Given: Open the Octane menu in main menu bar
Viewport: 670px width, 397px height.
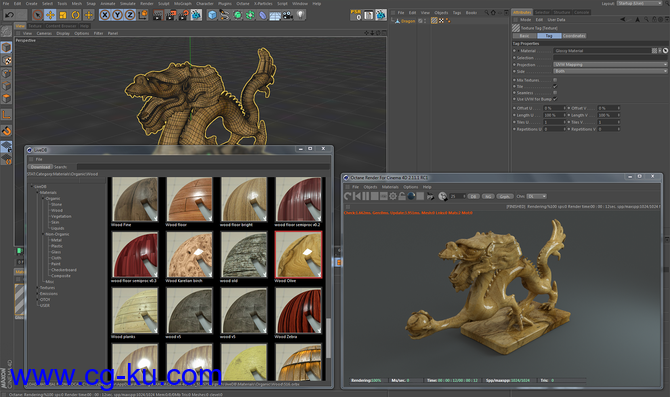Looking at the screenshot, I should coord(243,3).
